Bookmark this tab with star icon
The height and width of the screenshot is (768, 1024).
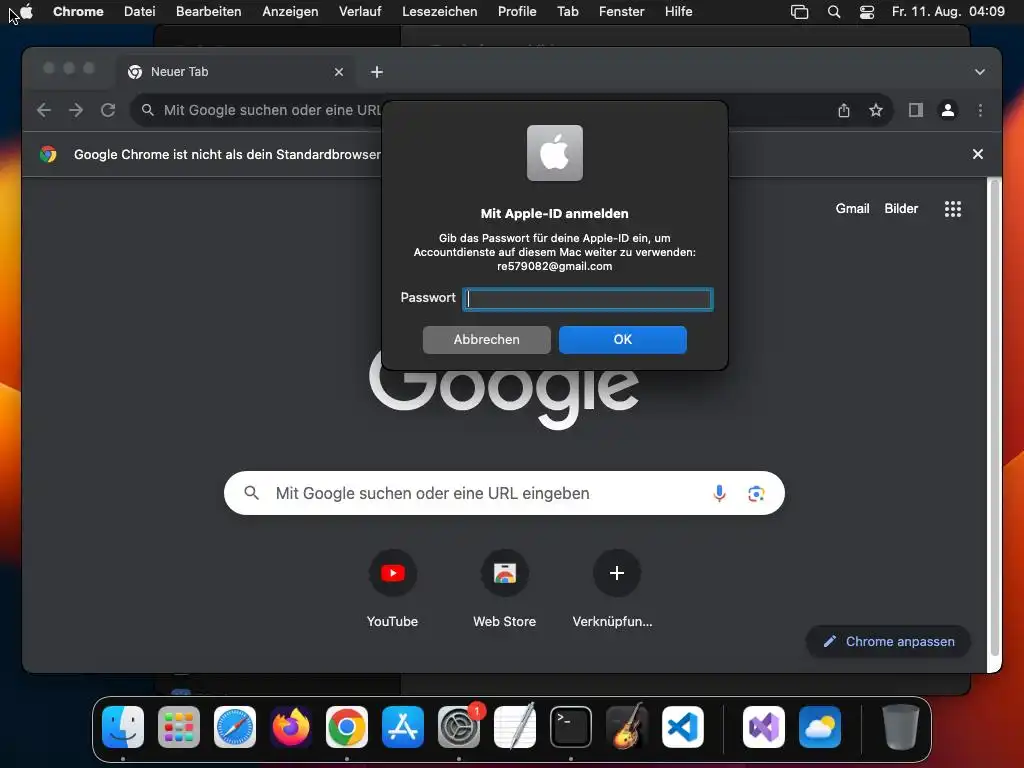(876, 110)
